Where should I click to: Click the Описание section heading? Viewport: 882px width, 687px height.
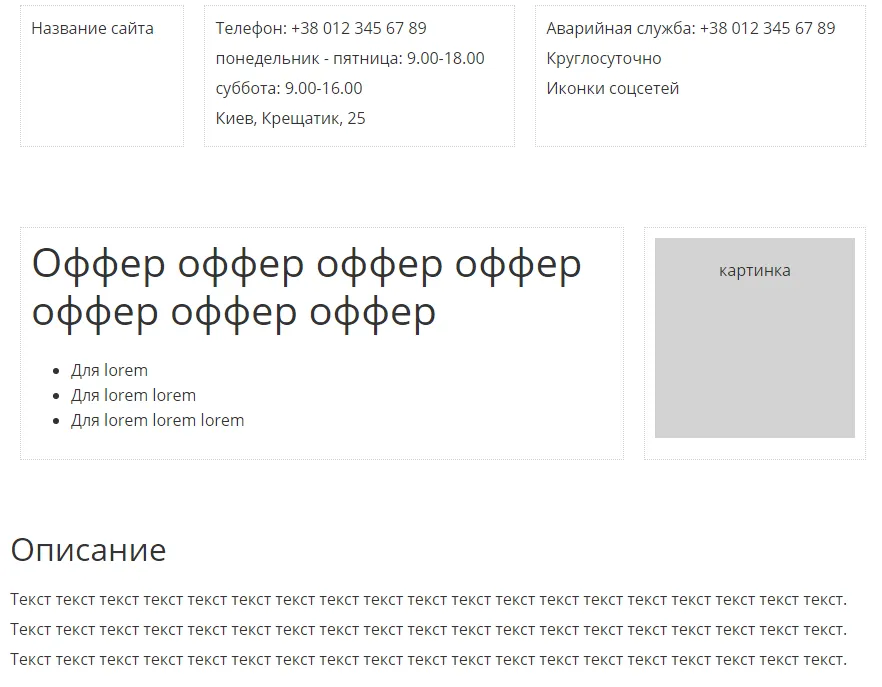(88, 549)
